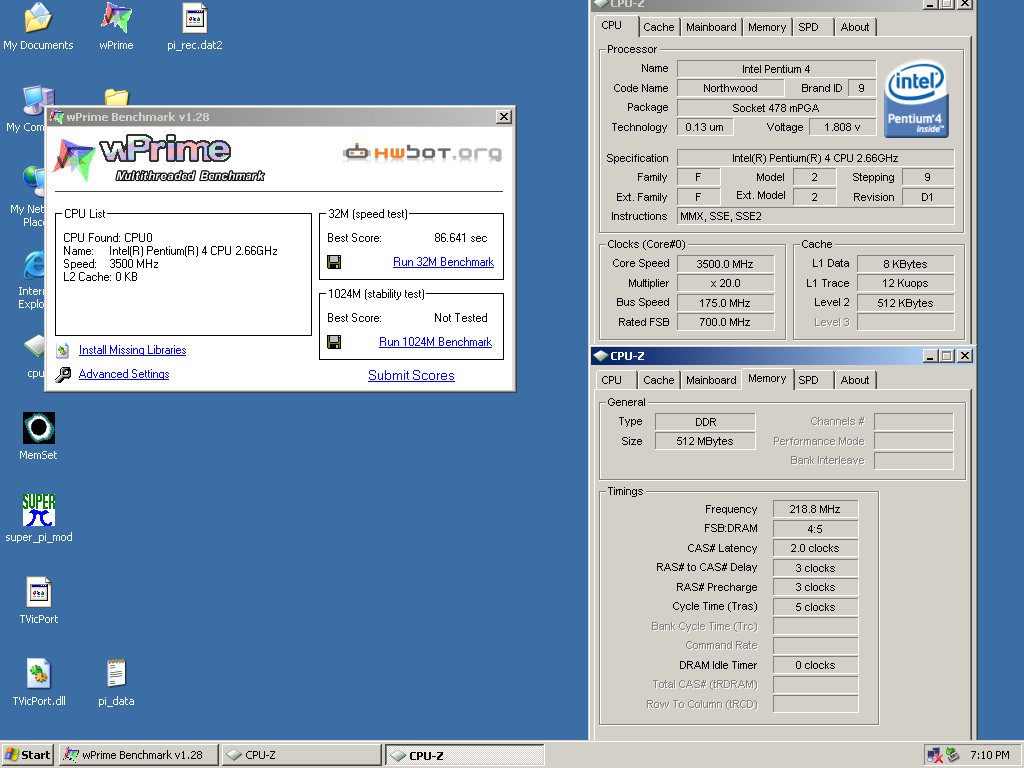Image resolution: width=1024 pixels, height=768 pixels.
Task: Open About tab in upper CPU-Z window
Action: pyautogui.click(x=855, y=27)
